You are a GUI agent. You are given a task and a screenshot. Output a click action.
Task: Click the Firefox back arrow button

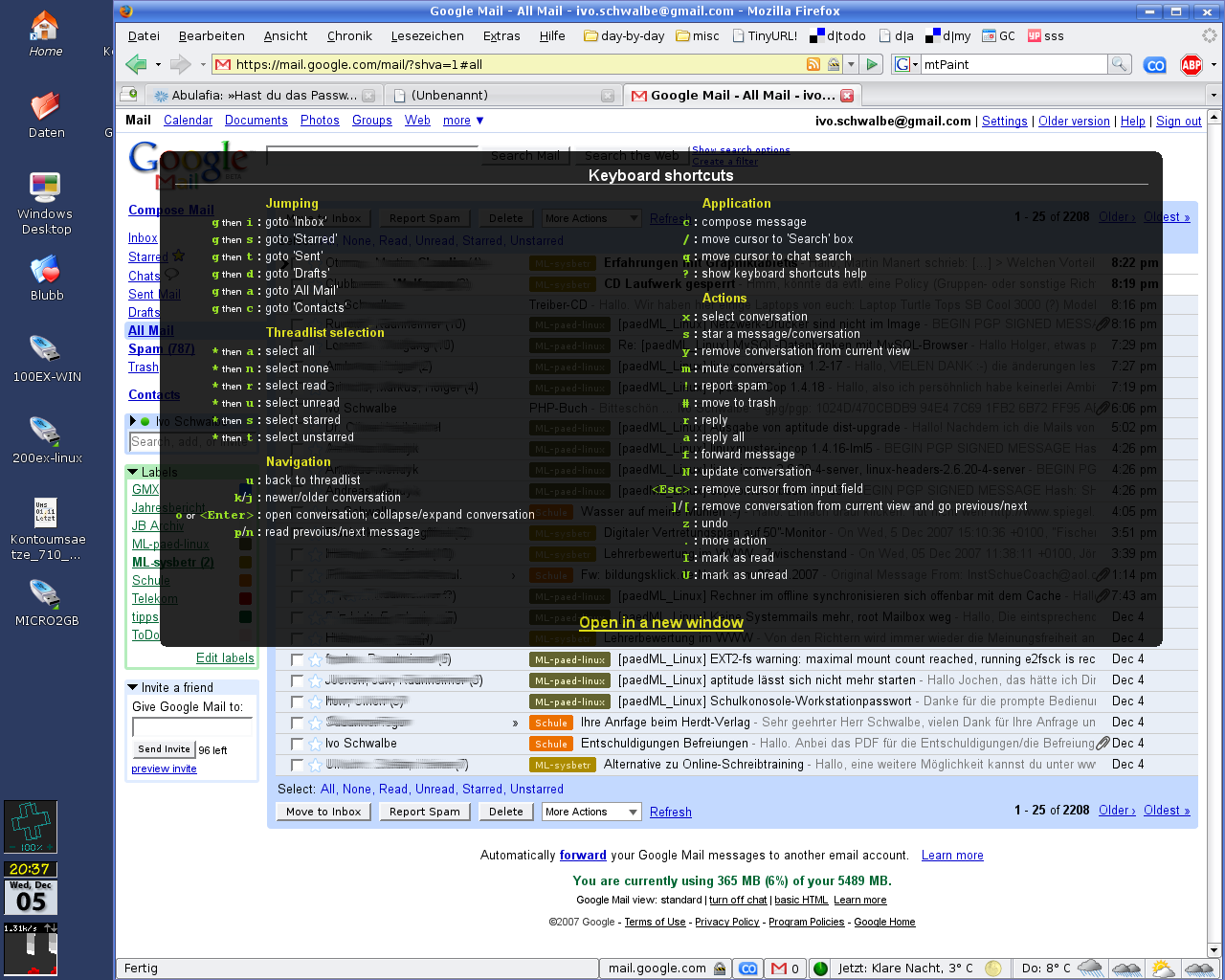click(x=136, y=64)
